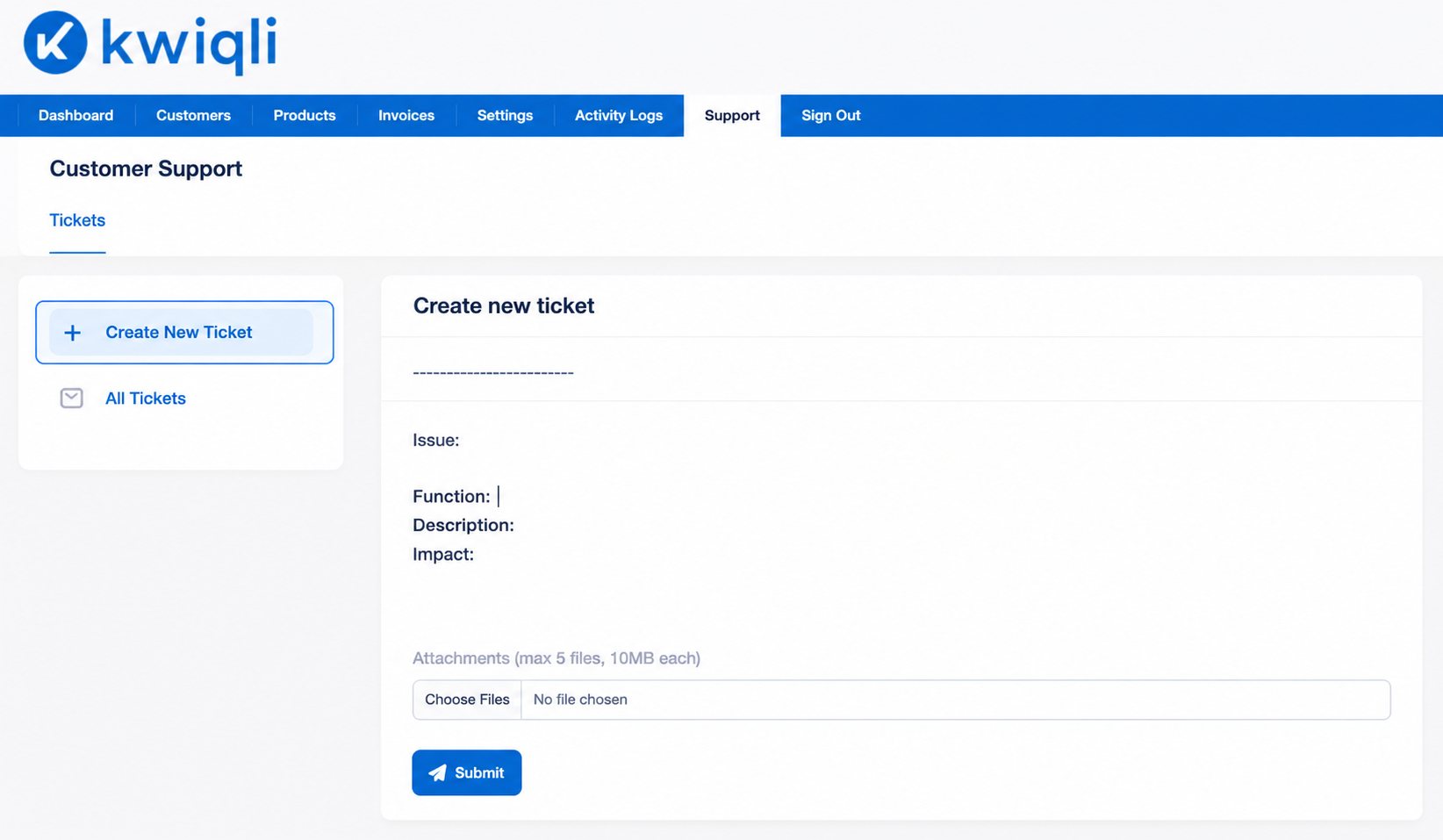The width and height of the screenshot is (1443, 840).
Task: Submit the new ticket
Action: click(x=467, y=772)
